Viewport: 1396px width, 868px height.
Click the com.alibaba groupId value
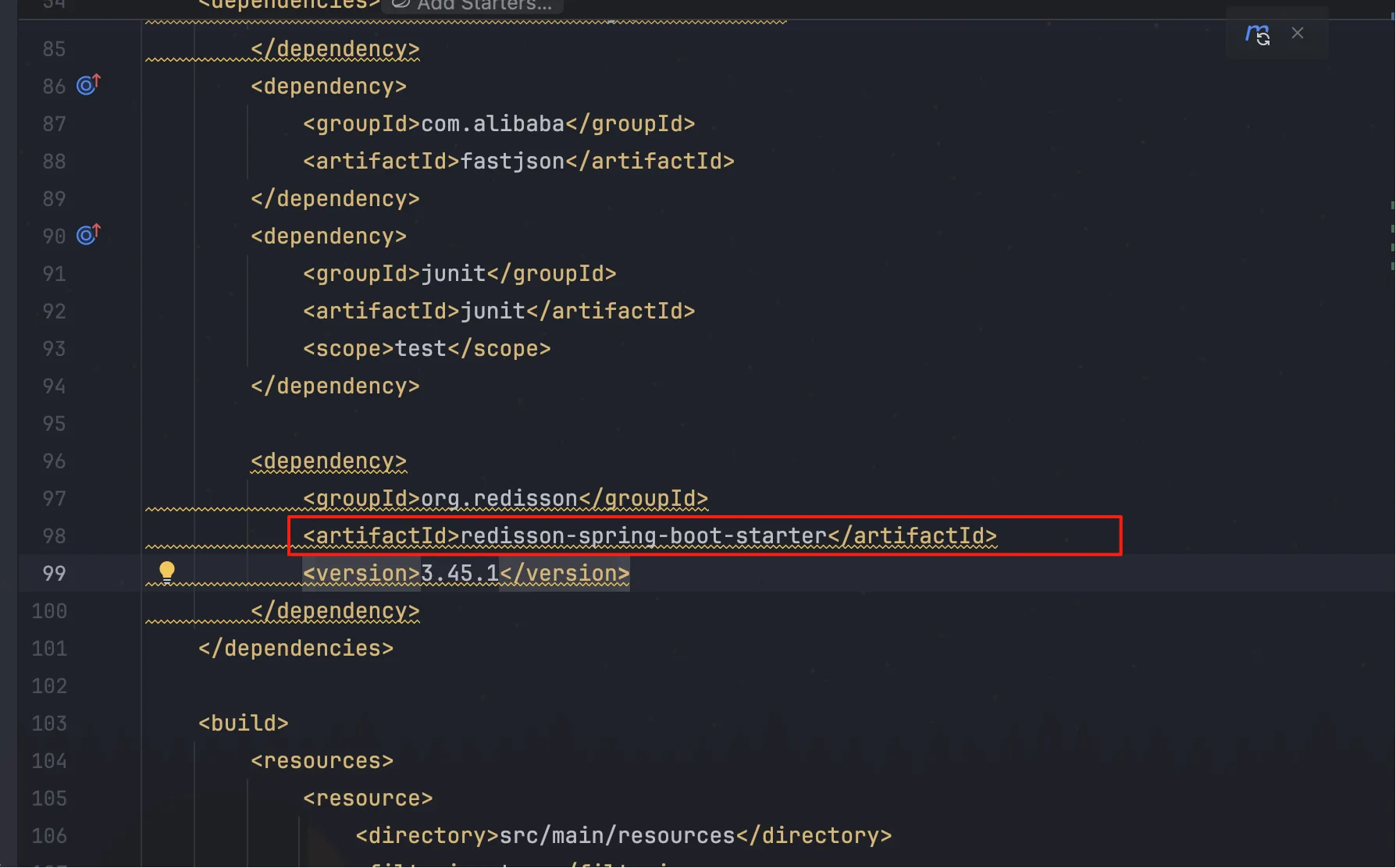click(492, 124)
